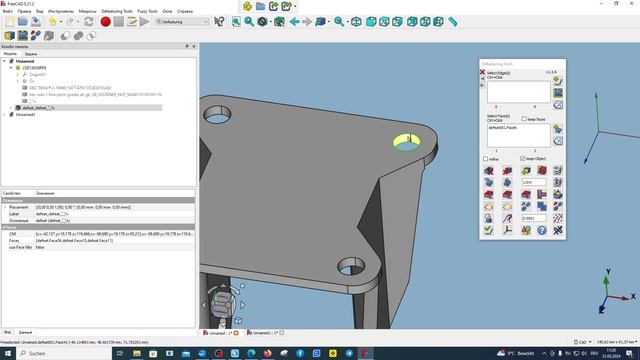The height and width of the screenshot is (360, 640).
Task: Click the front view cube icon
Action: coord(371,22)
